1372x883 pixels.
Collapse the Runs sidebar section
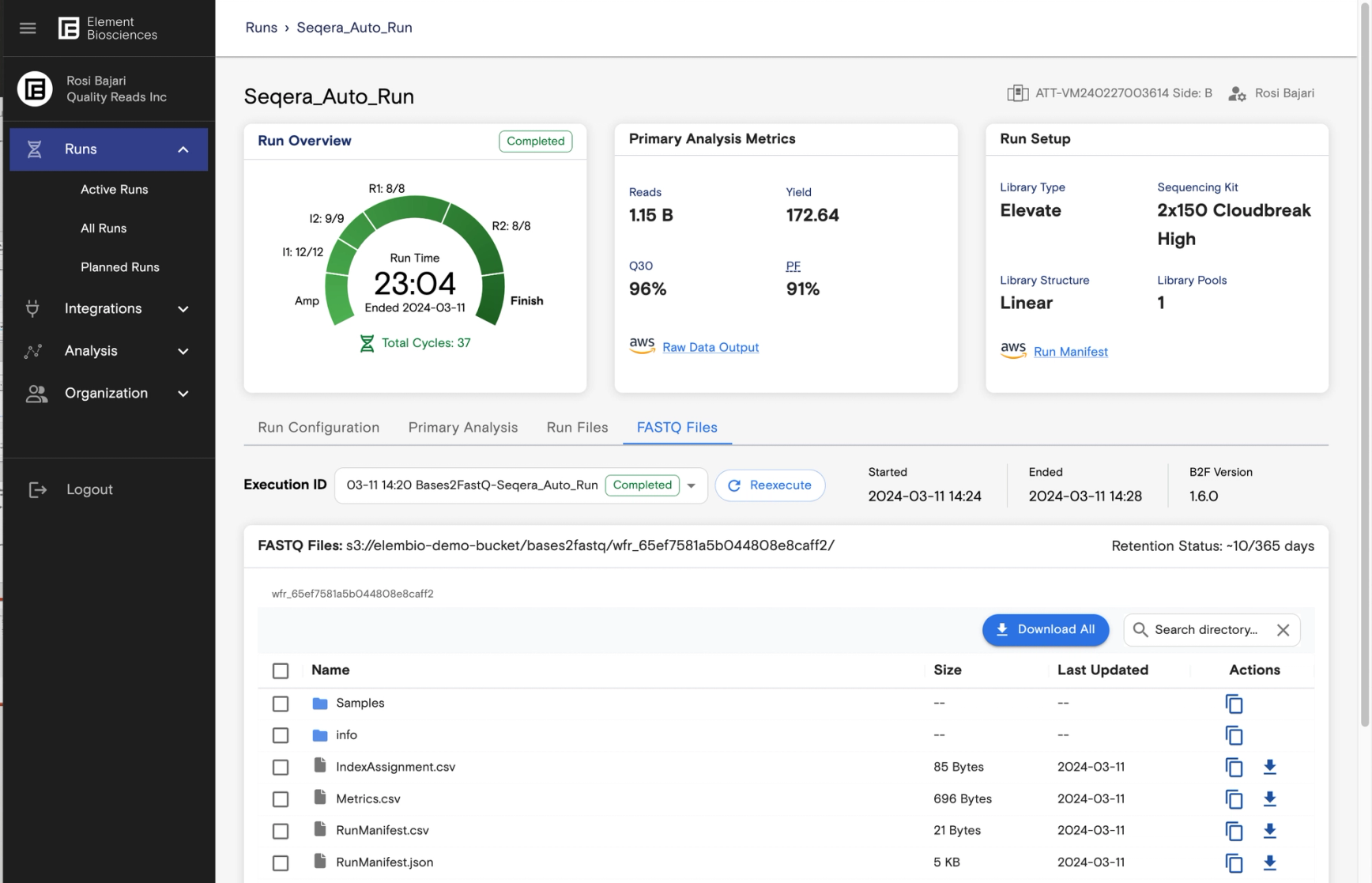pyautogui.click(x=183, y=149)
